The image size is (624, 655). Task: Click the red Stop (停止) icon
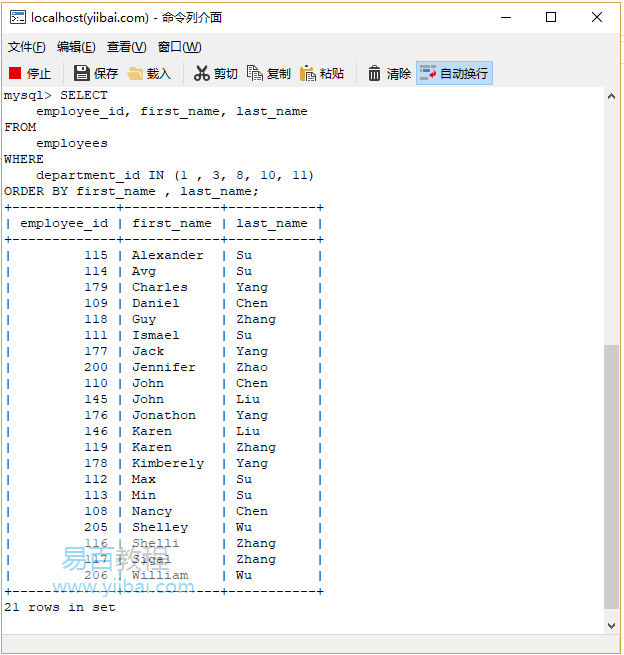(x=15, y=73)
